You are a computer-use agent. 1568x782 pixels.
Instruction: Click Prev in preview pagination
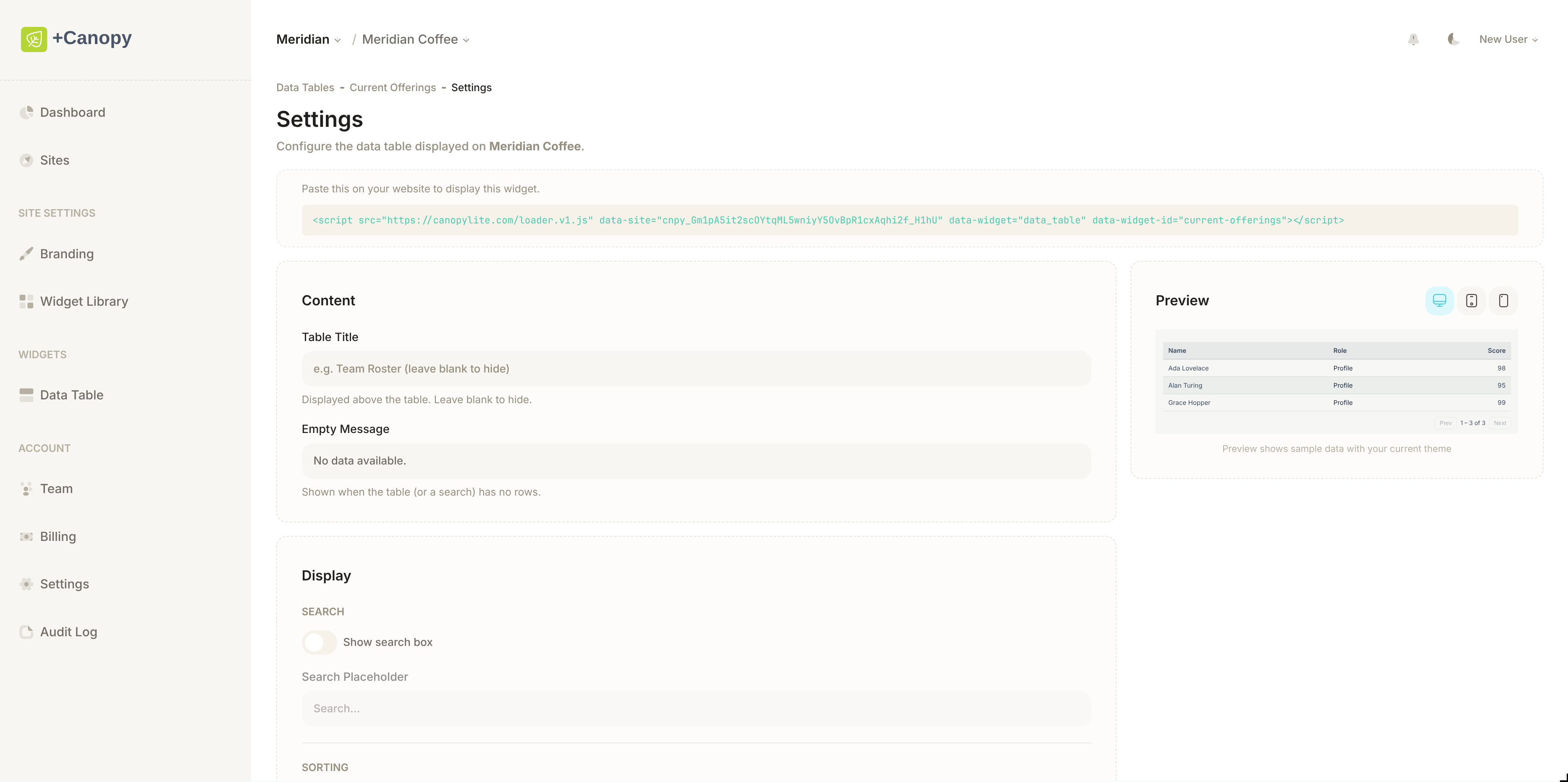[x=1446, y=423]
